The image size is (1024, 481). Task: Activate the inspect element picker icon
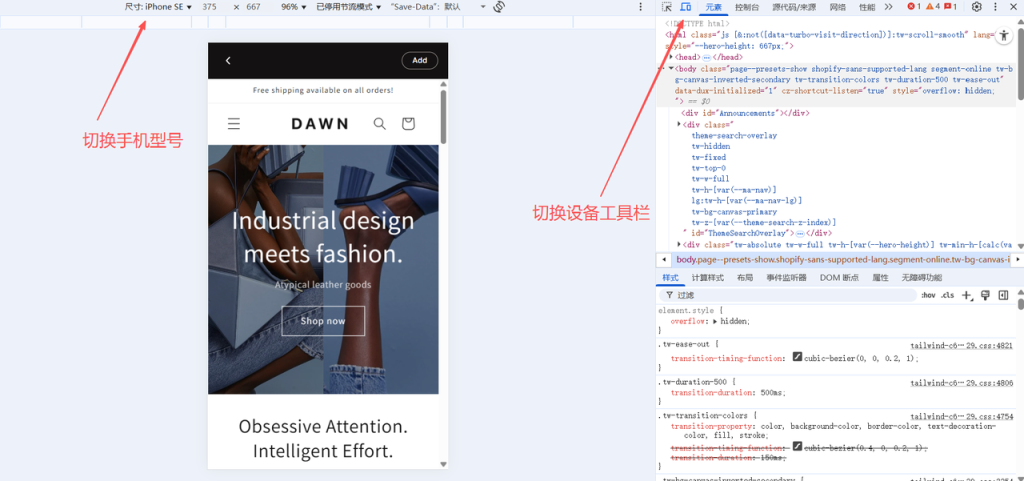[667, 7]
